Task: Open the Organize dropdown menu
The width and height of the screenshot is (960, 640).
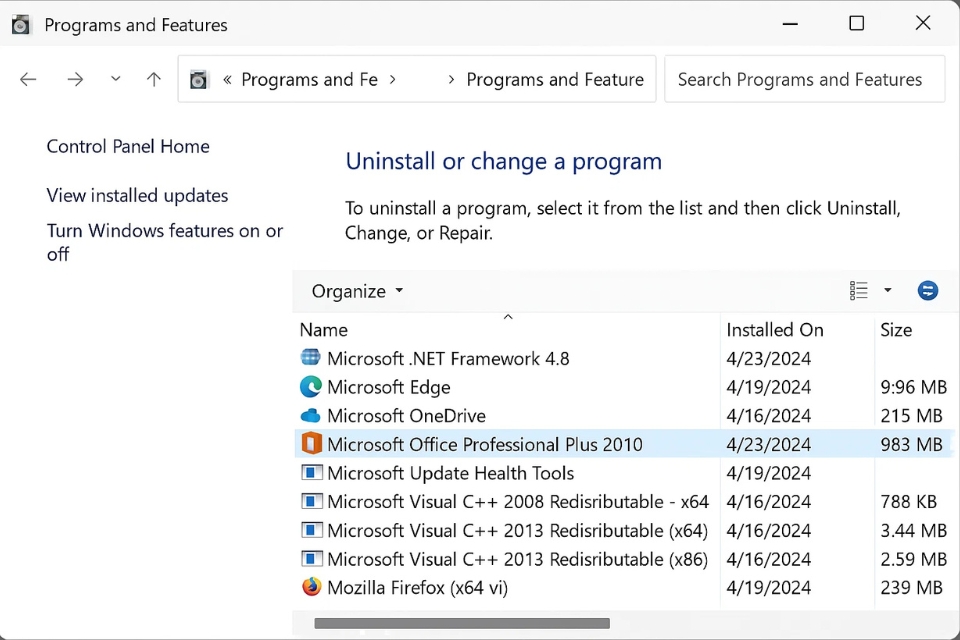Action: (x=357, y=291)
